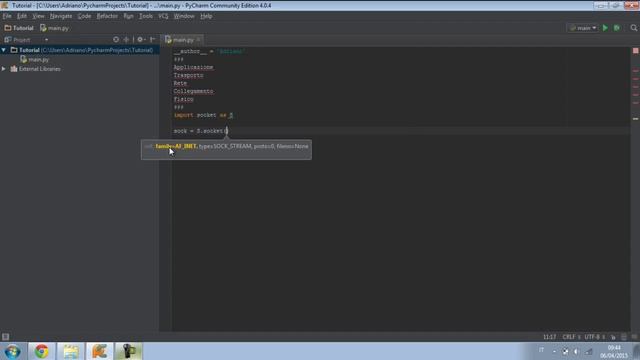Screen dimensions: 640x360
Task: Click the word 'Collegamento' in the docstring
Action: (193, 91)
